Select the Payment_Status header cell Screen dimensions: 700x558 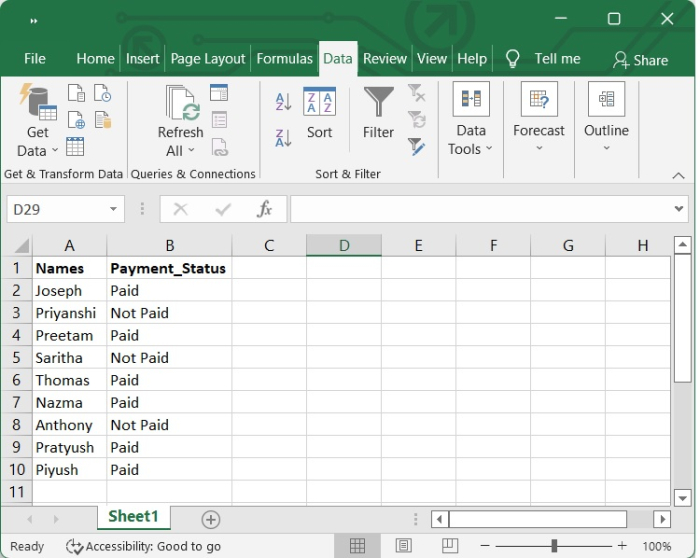pos(169,268)
